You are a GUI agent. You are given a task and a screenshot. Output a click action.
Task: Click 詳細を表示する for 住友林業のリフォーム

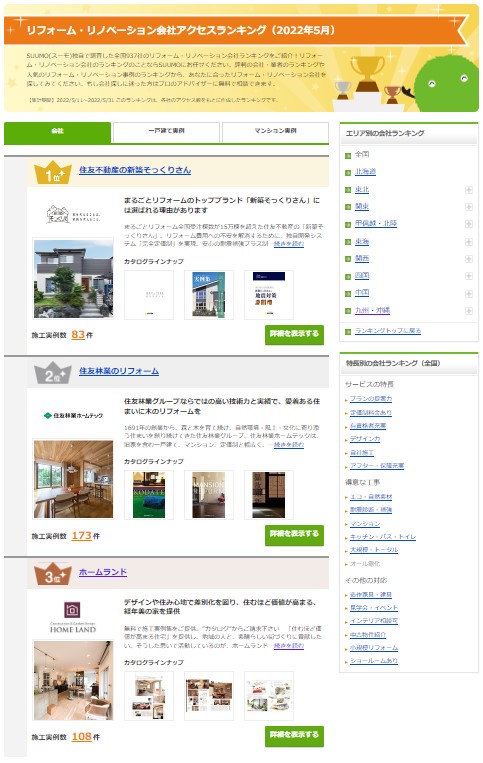(x=294, y=535)
